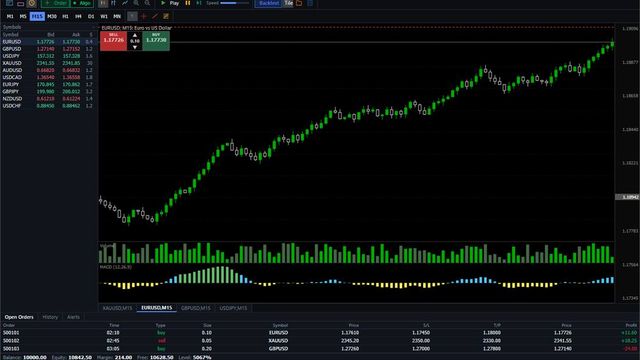Select USDCHF in Symbols list
Viewport: 640px width, 360px height.
[49, 106]
